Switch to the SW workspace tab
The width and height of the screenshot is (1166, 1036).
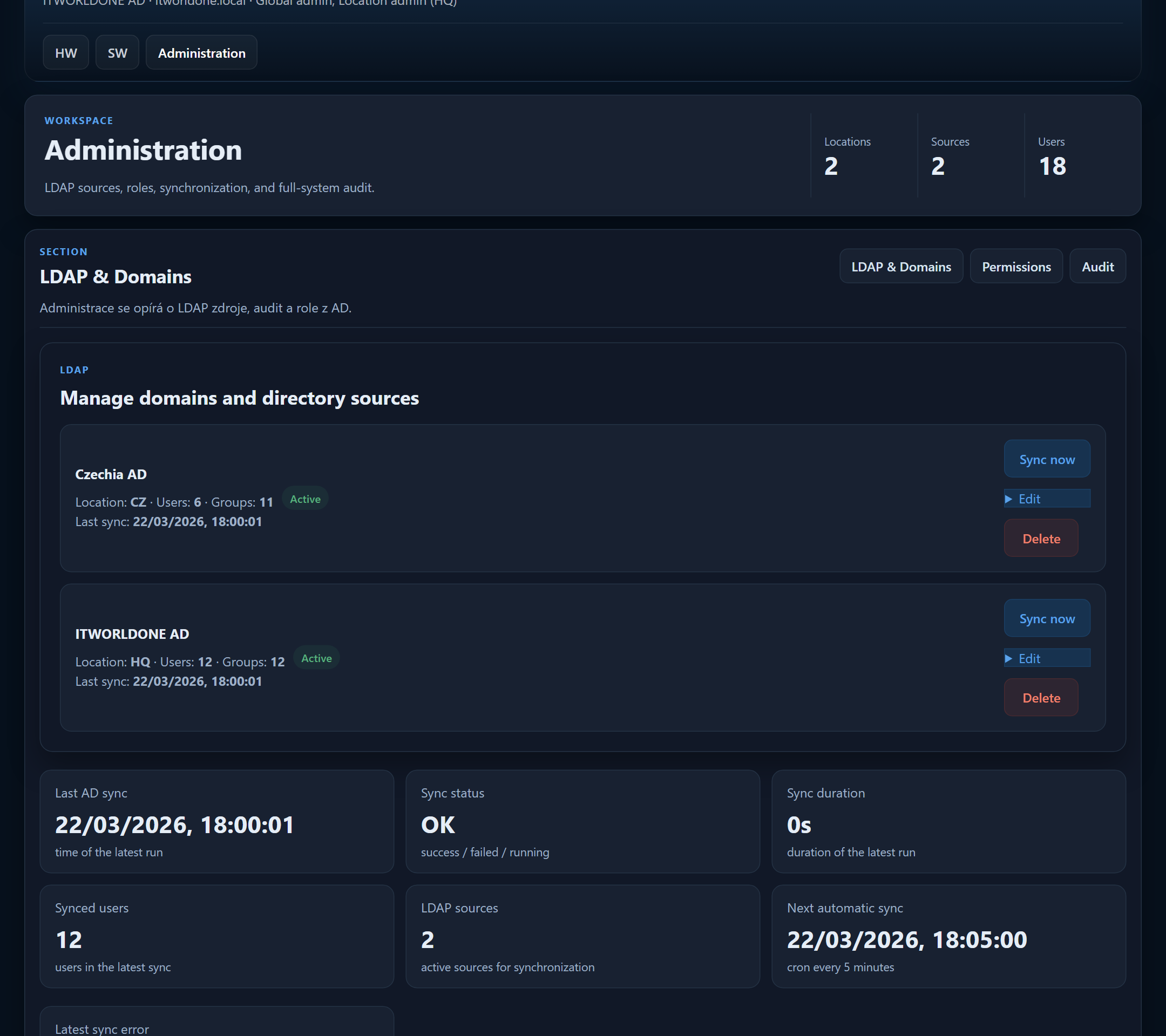point(117,53)
